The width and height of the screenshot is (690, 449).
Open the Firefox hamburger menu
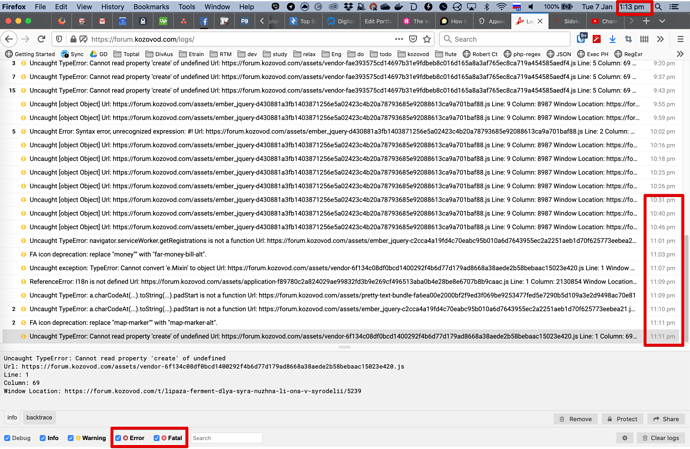680,39
